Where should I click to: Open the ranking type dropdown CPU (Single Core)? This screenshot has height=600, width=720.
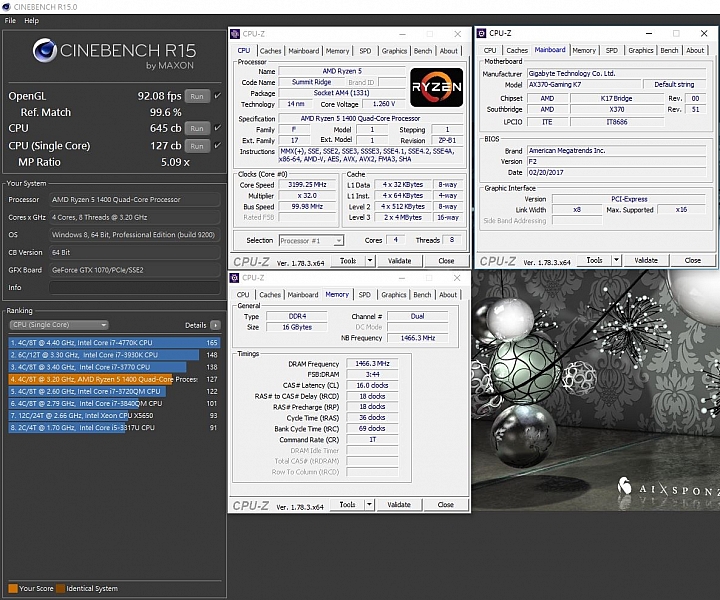tap(59, 325)
